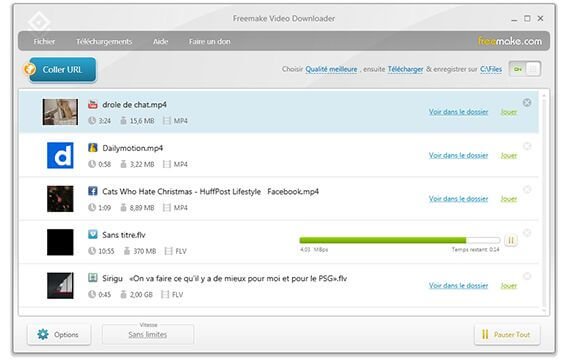Remove drole de chat.mp4 with its X icon
The image size is (570, 360).
[527, 103]
